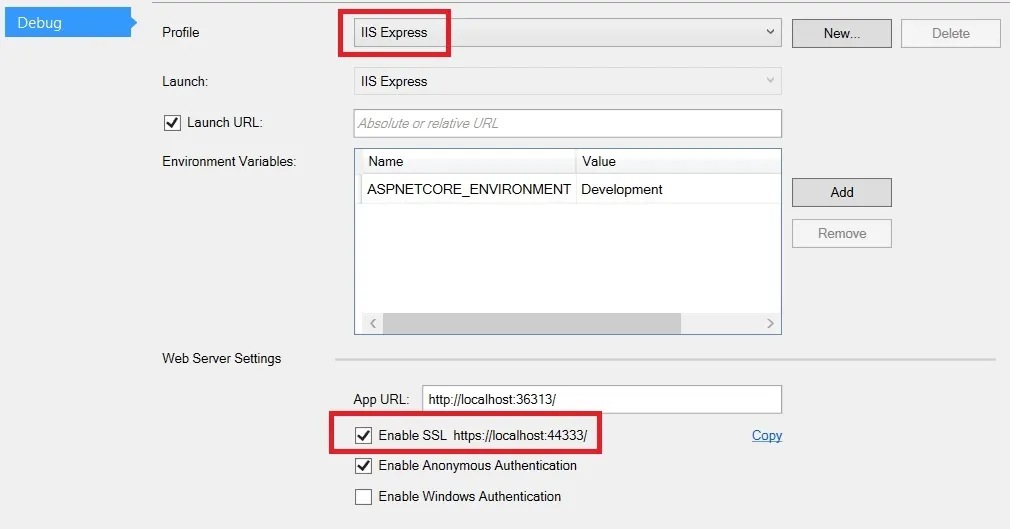This screenshot has width=1010, height=529.
Task: Click the Value column header
Action: coord(677,161)
